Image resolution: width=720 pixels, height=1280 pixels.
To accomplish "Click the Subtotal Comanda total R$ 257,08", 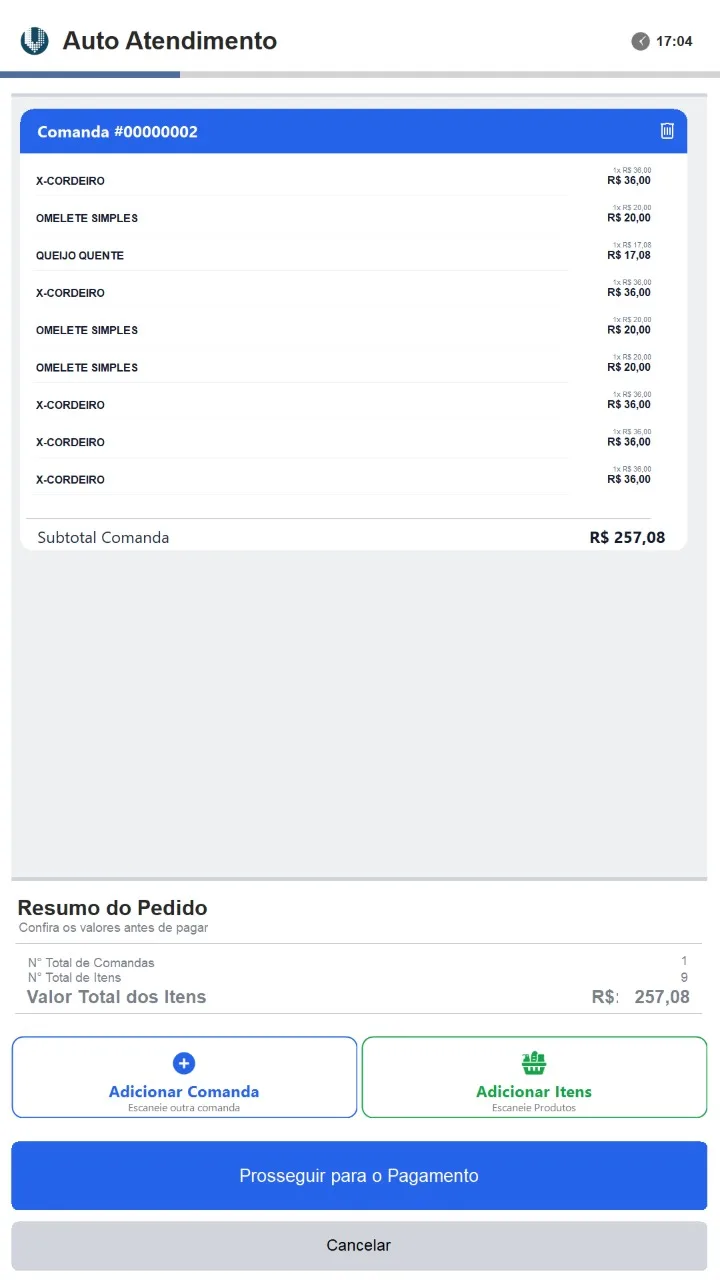I will point(627,537).
